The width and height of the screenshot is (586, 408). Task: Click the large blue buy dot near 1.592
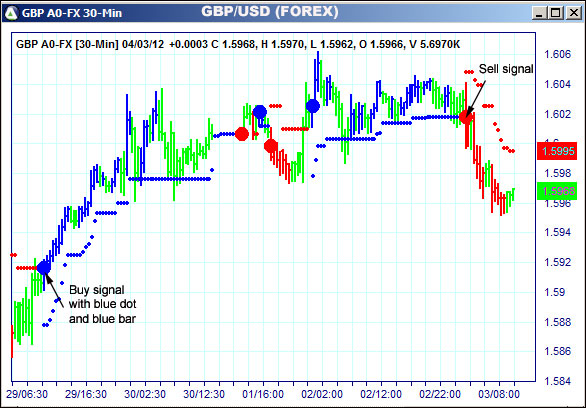(44, 268)
